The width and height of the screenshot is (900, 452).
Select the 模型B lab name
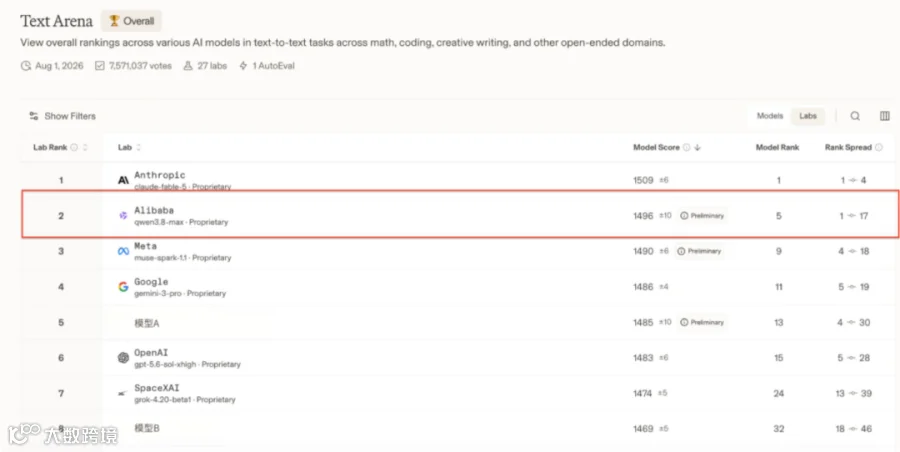tap(147, 428)
